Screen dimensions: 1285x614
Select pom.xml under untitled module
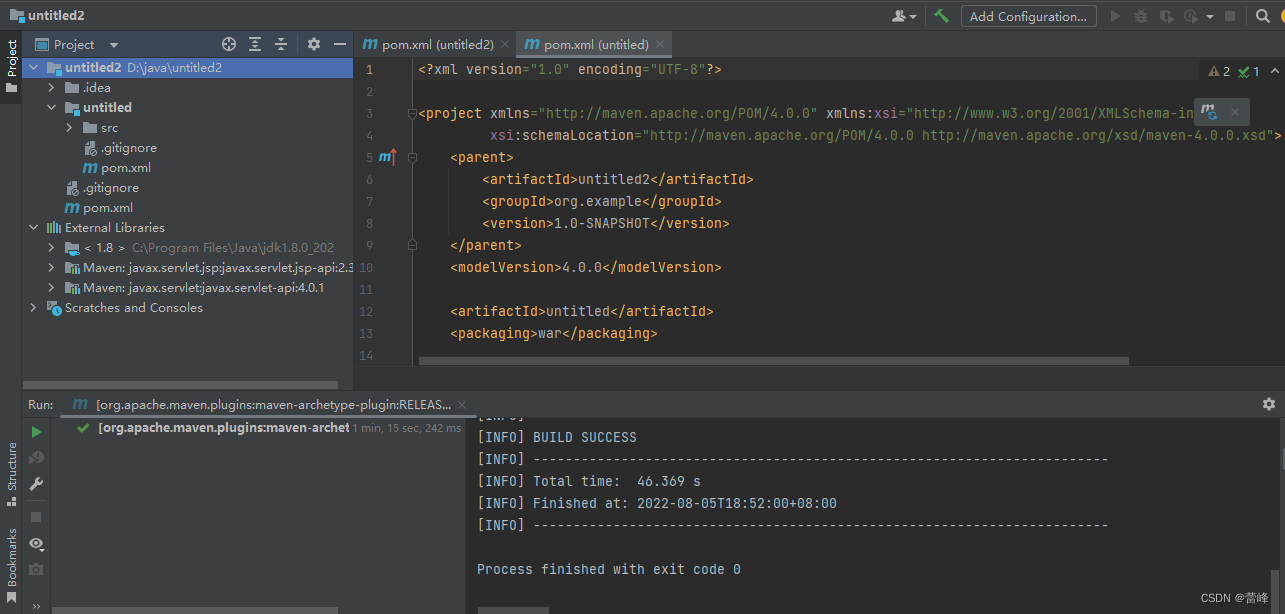click(x=117, y=168)
